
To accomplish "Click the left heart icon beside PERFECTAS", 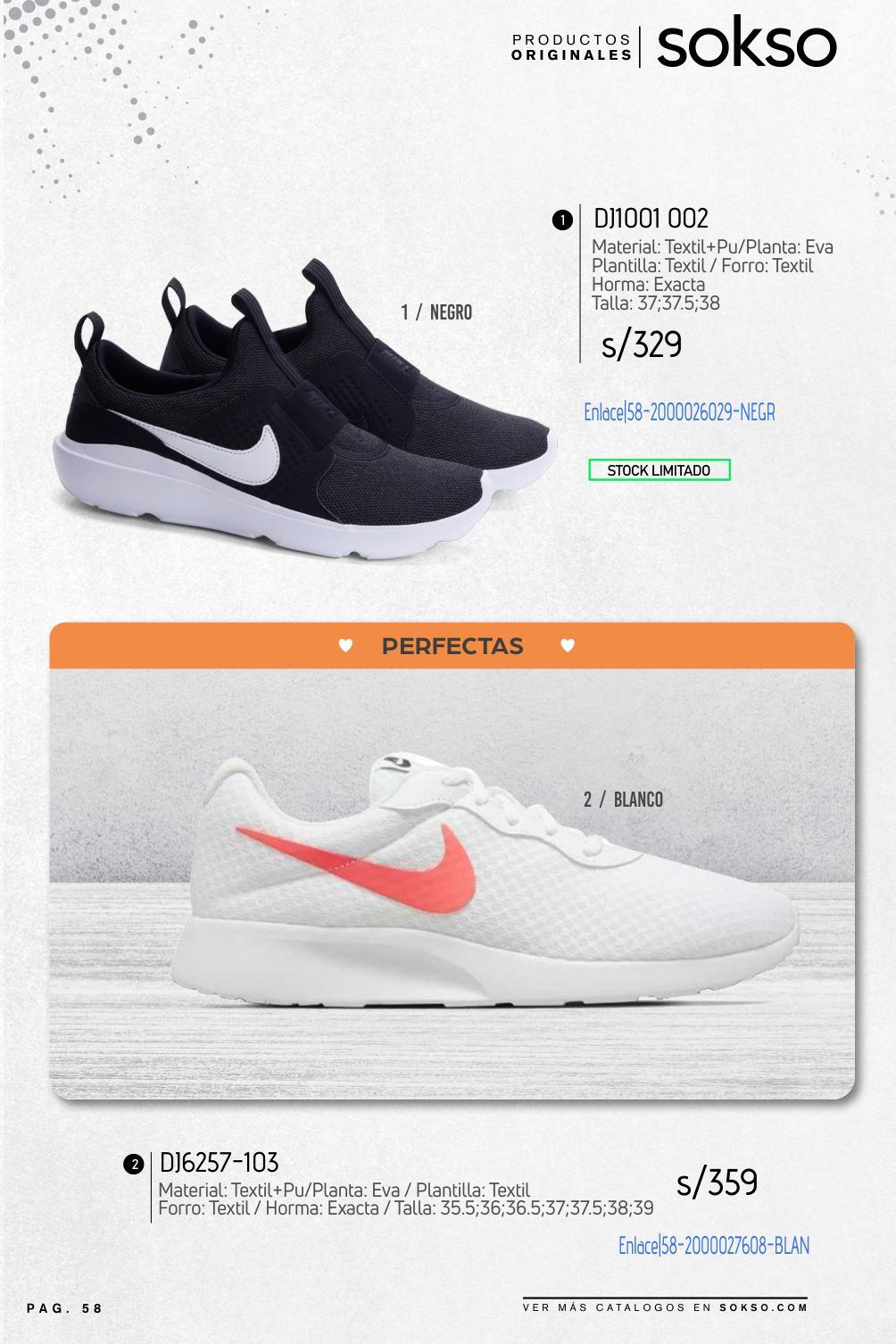I will (345, 645).
